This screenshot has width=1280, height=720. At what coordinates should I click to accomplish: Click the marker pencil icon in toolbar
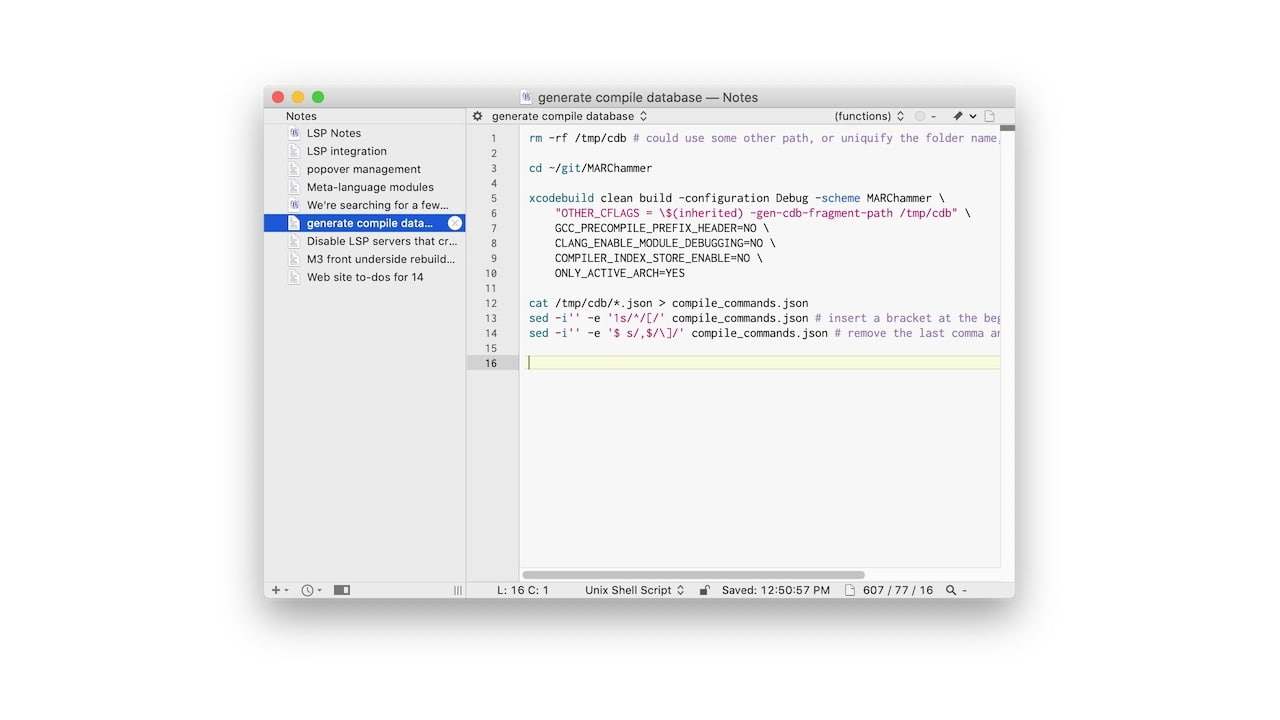957,116
